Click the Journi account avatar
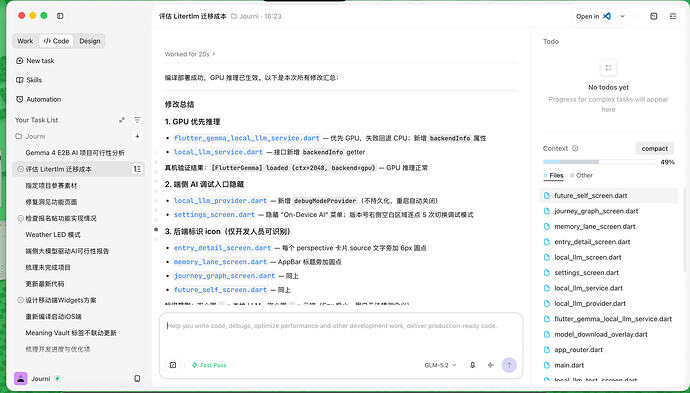 click(21, 378)
